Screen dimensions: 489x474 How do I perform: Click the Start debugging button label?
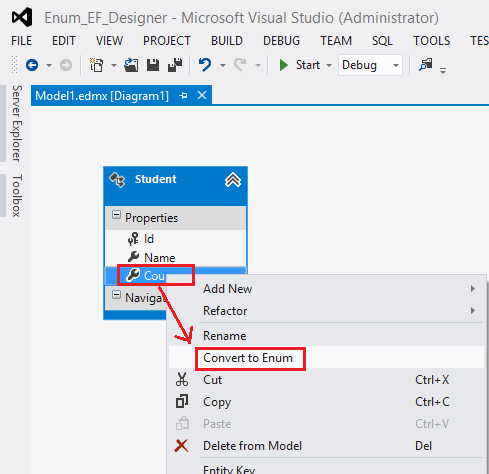click(308, 65)
